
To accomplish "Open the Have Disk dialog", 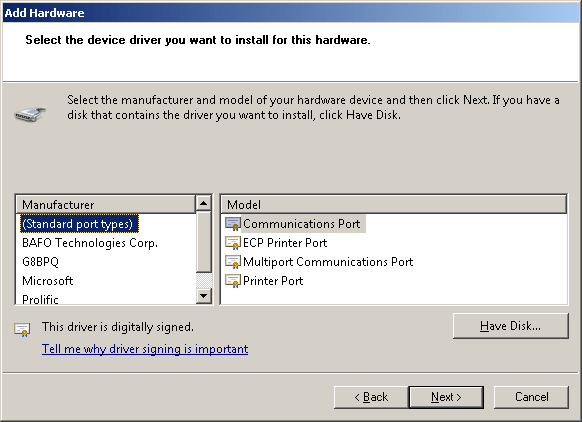I will pos(510,326).
